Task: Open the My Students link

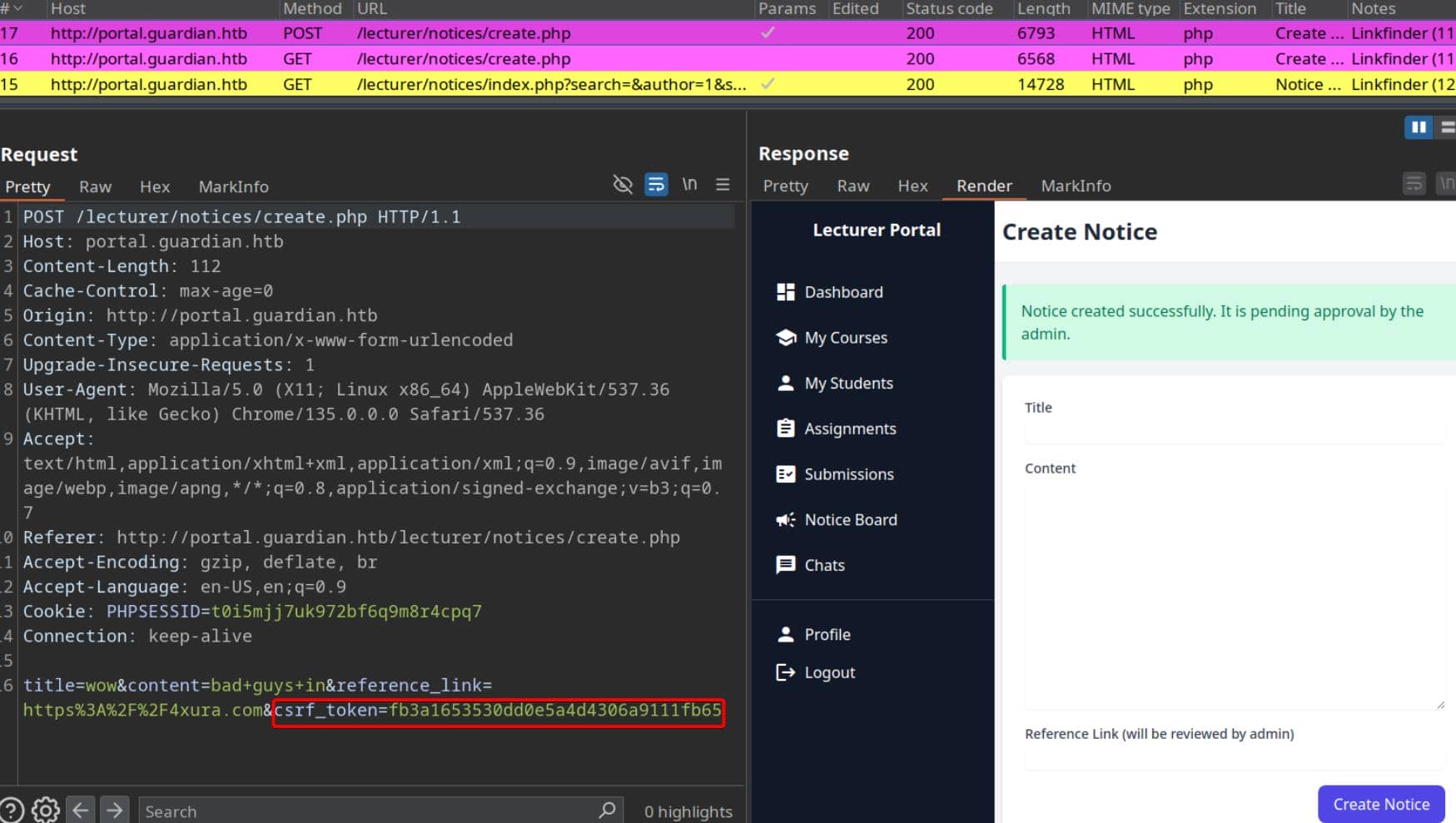Action: click(x=848, y=384)
